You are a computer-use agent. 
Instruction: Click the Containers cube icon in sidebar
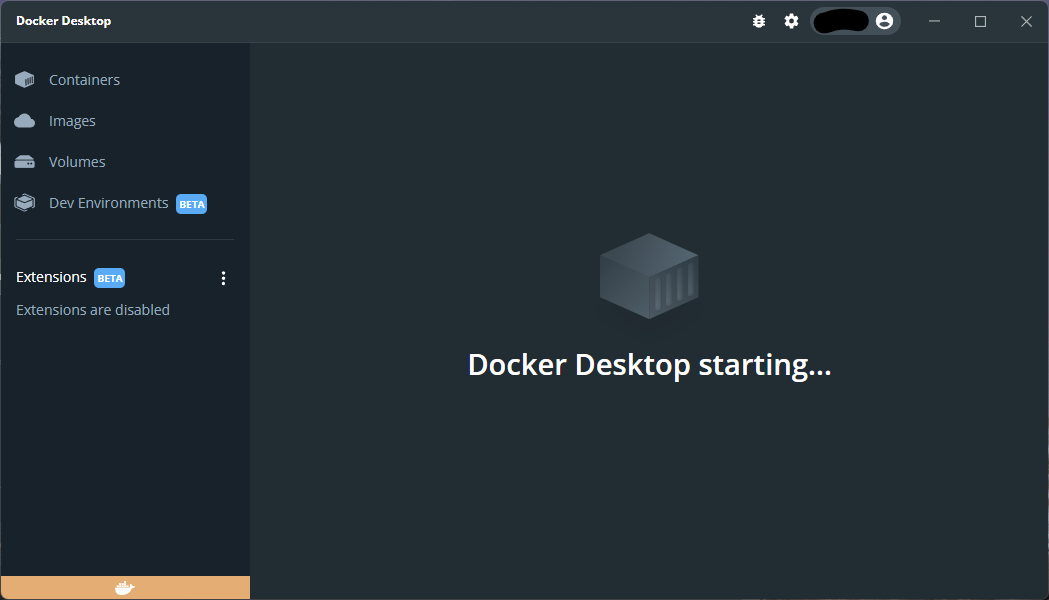(x=25, y=80)
